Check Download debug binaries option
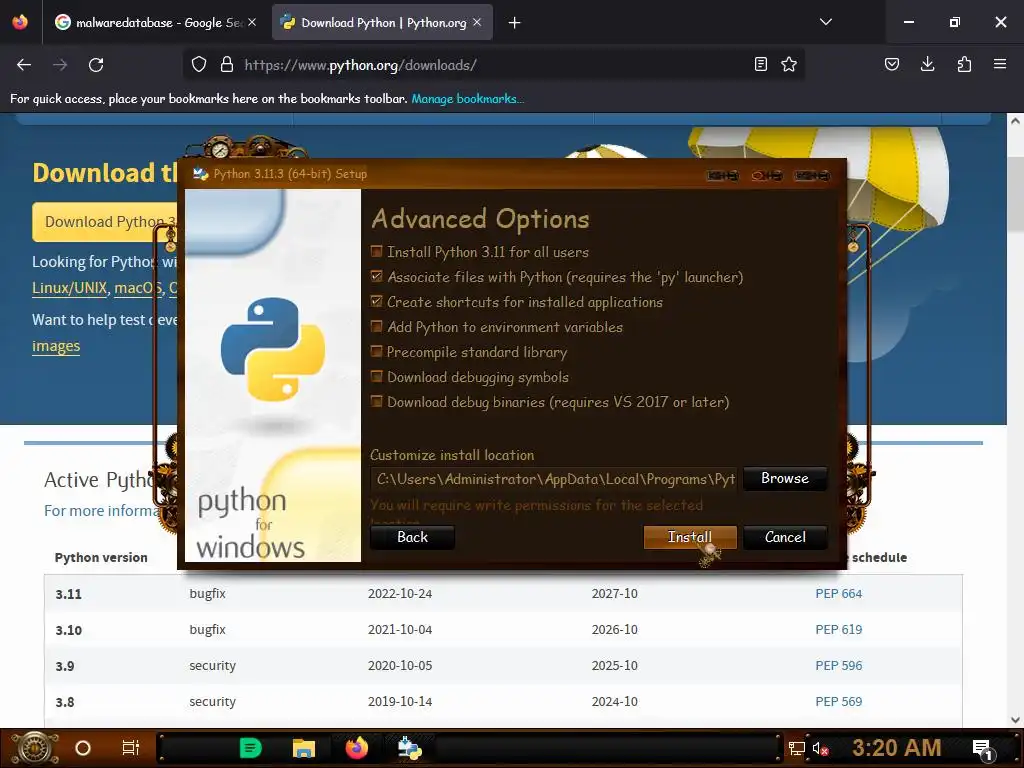The width and height of the screenshot is (1024, 768). click(377, 401)
